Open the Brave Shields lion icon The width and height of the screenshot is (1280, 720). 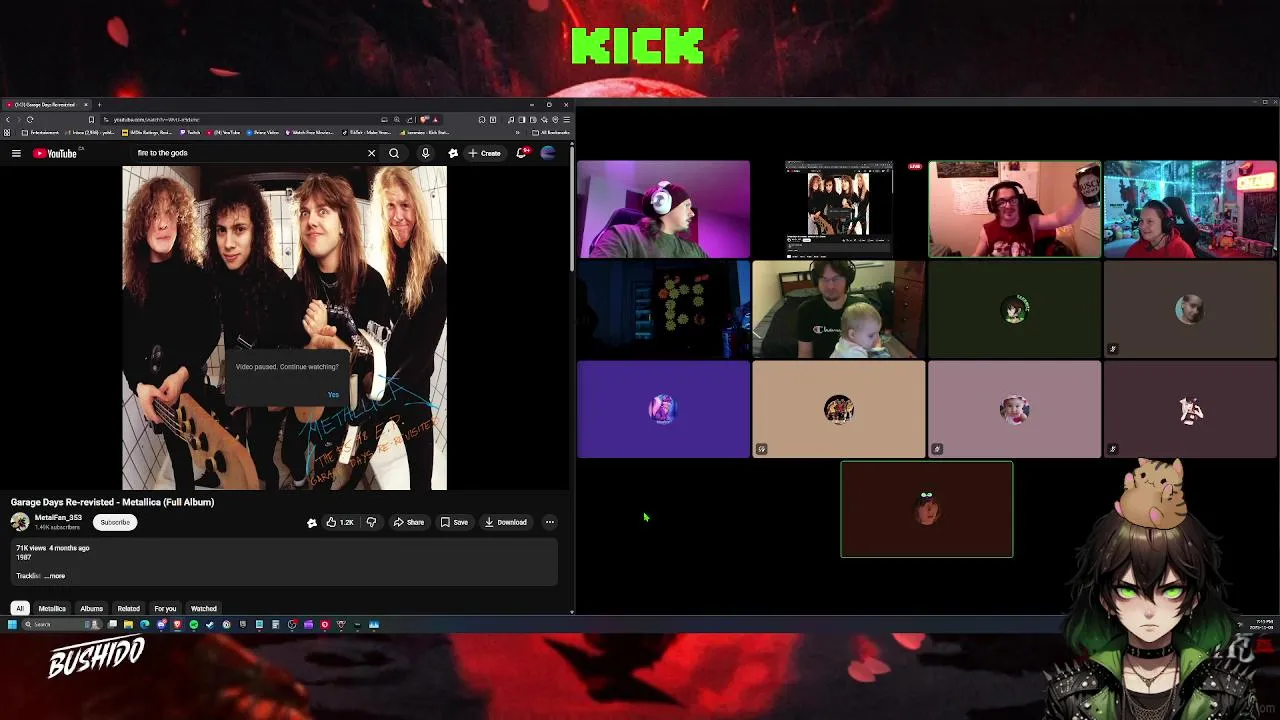424,119
